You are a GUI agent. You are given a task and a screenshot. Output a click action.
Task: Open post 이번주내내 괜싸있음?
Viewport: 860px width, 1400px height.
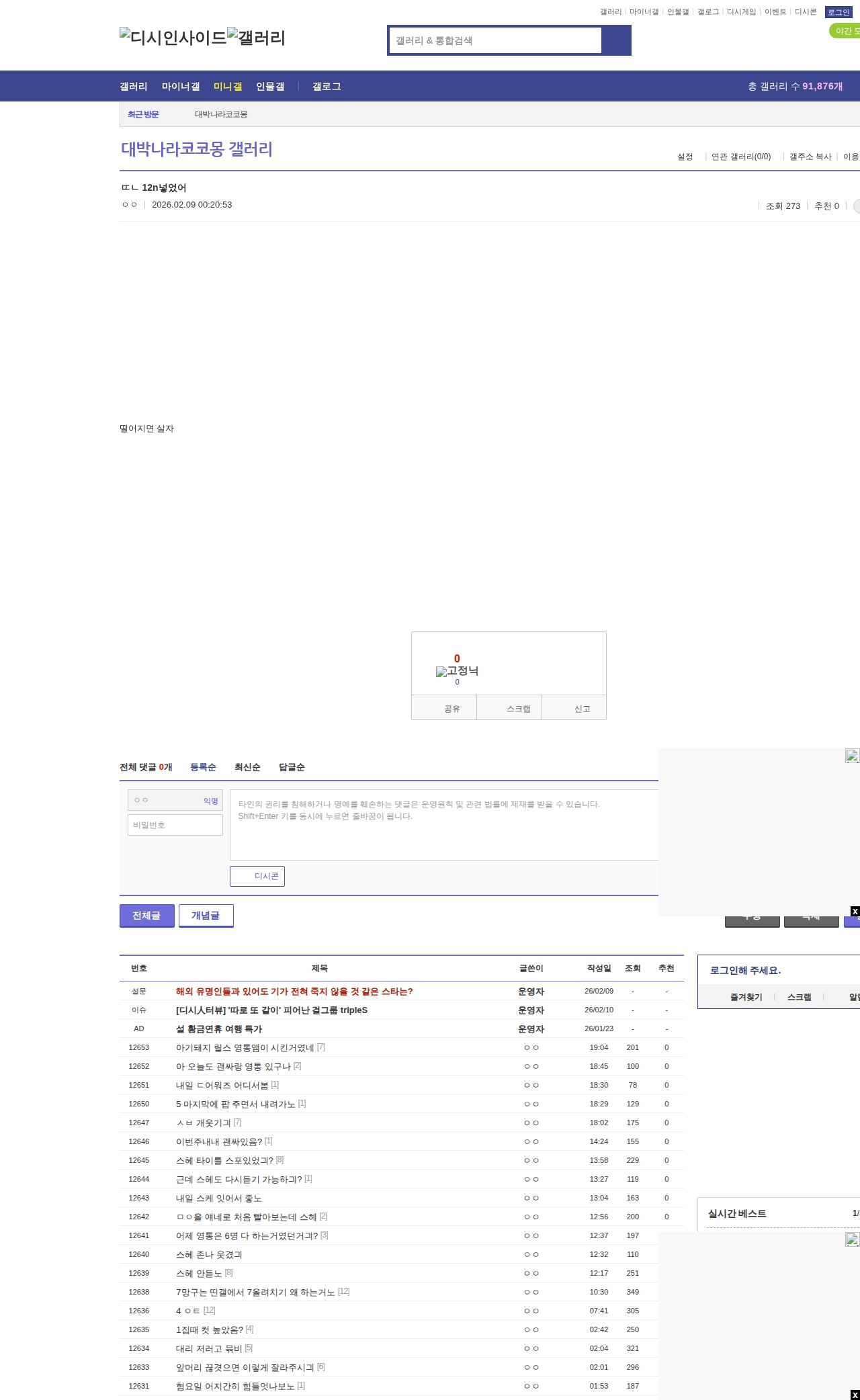[x=219, y=1141]
